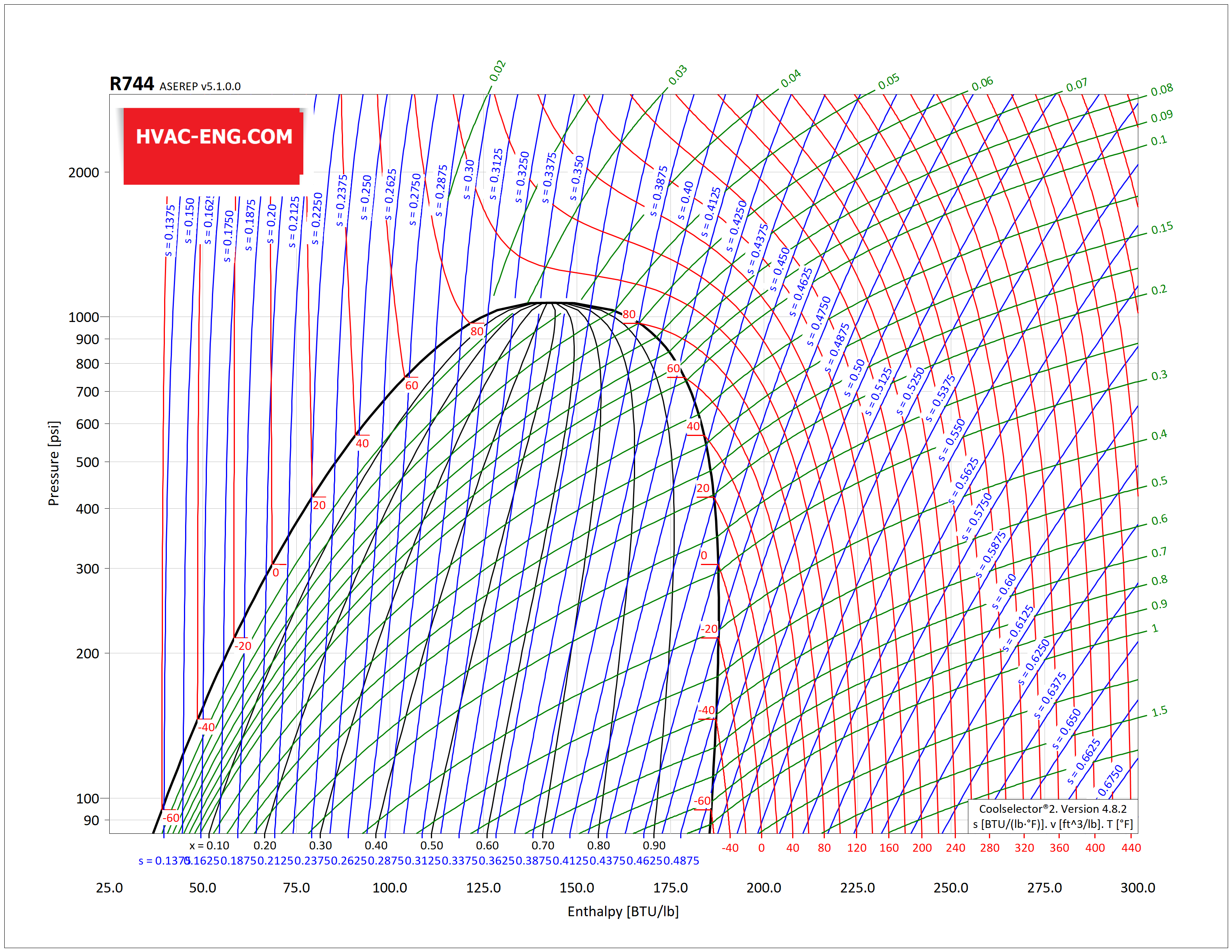Screen dimensions: 1232x952
Task: Click the s = 0.1375 entropy line label
Action: [169, 230]
